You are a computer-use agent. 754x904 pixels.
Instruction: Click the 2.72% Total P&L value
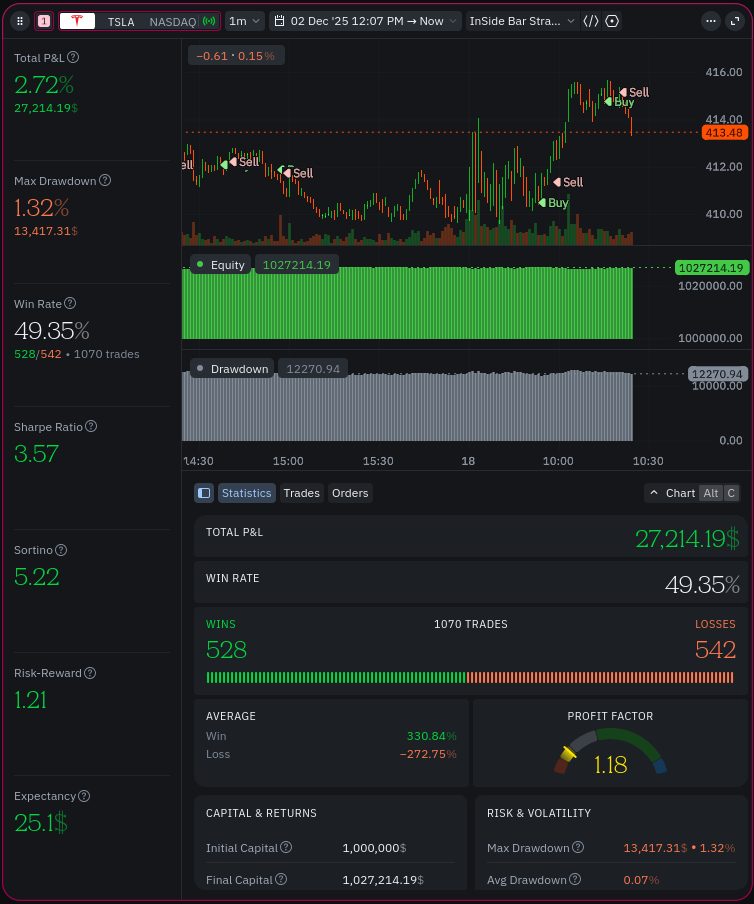pos(44,85)
